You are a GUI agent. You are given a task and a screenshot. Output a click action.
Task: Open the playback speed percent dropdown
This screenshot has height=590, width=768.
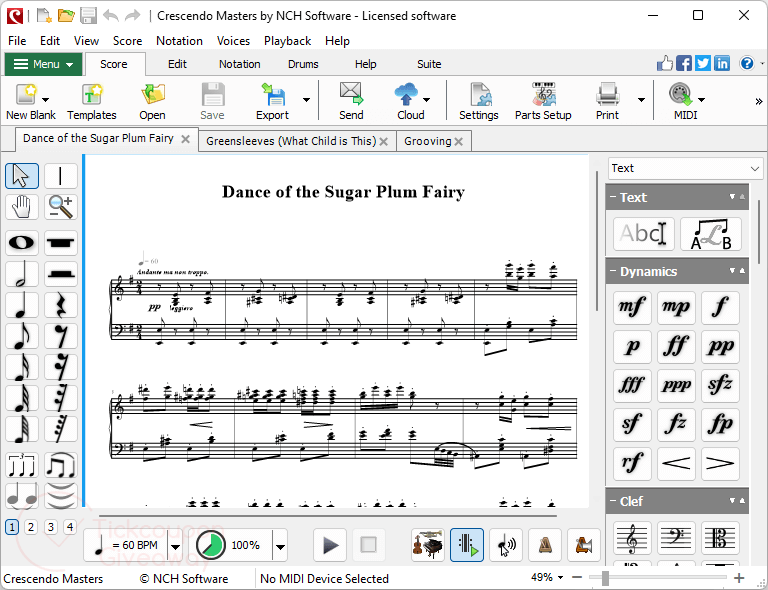pyautogui.click(x=280, y=546)
